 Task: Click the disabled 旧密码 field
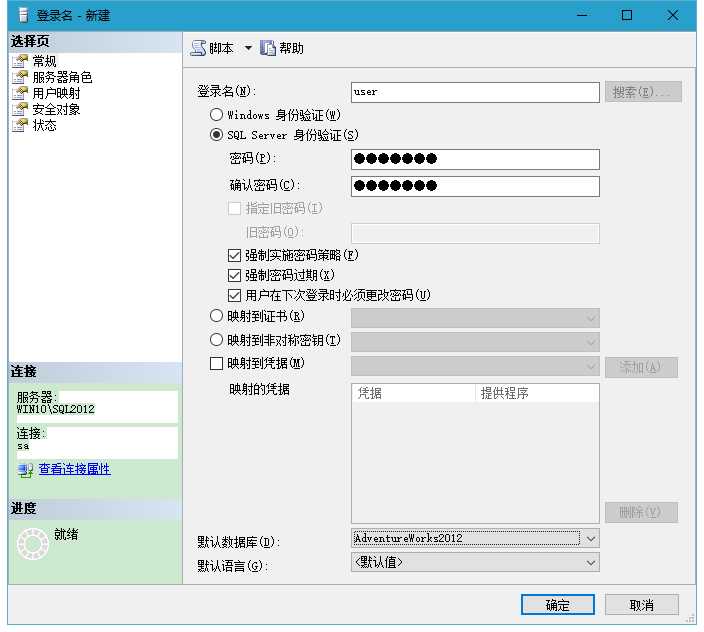point(475,233)
